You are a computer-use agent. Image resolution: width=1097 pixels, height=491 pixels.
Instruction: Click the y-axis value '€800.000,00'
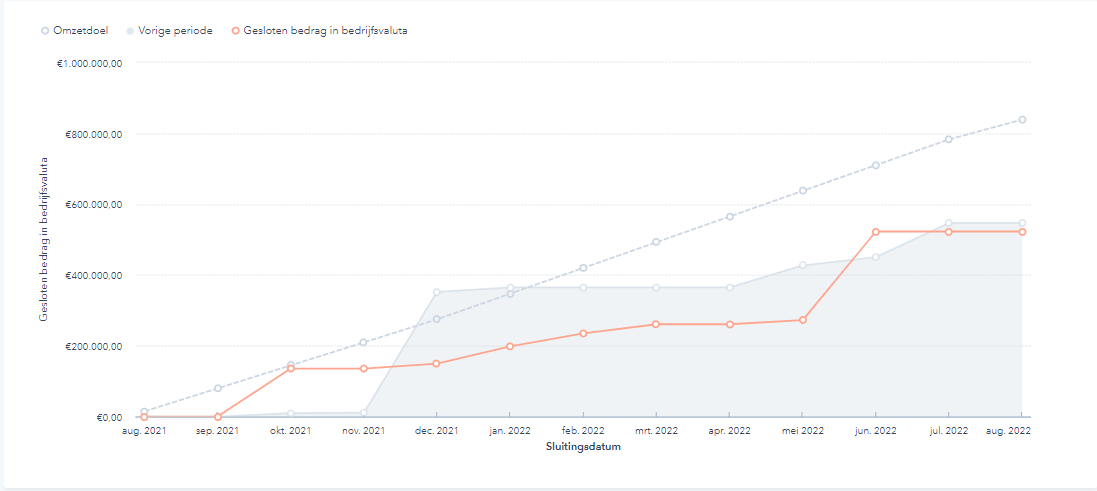pyautogui.click(x=95, y=134)
